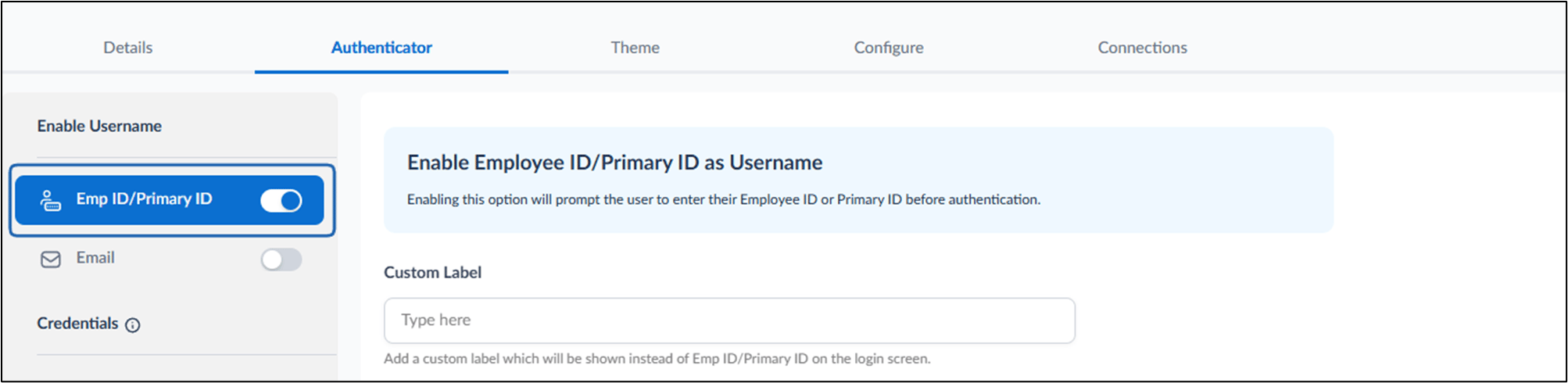Click the Email envelope icon

coord(50,260)
